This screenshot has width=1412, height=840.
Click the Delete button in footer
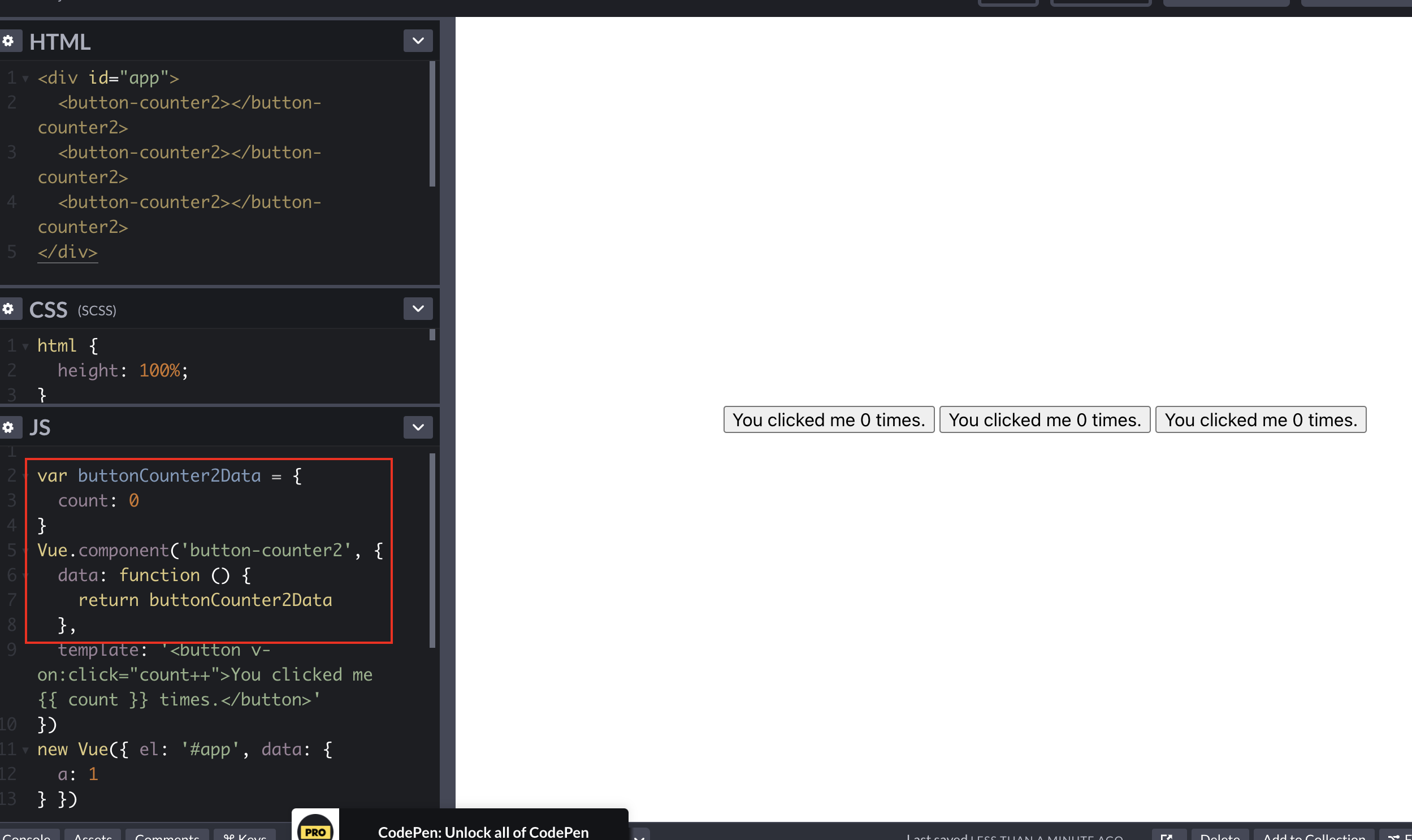click(x=1220, y=835)
